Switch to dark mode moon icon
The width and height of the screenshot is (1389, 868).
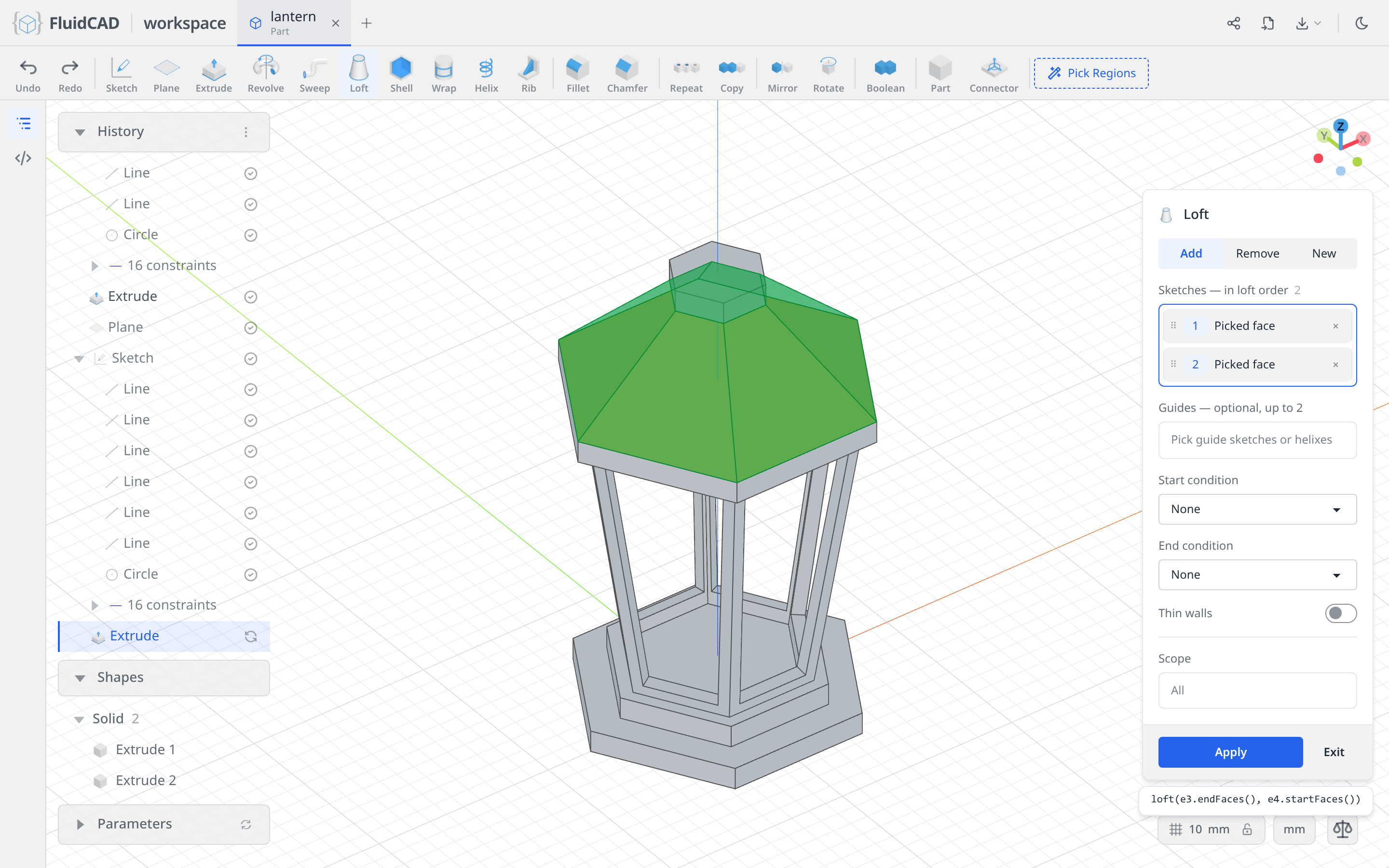1362,23
